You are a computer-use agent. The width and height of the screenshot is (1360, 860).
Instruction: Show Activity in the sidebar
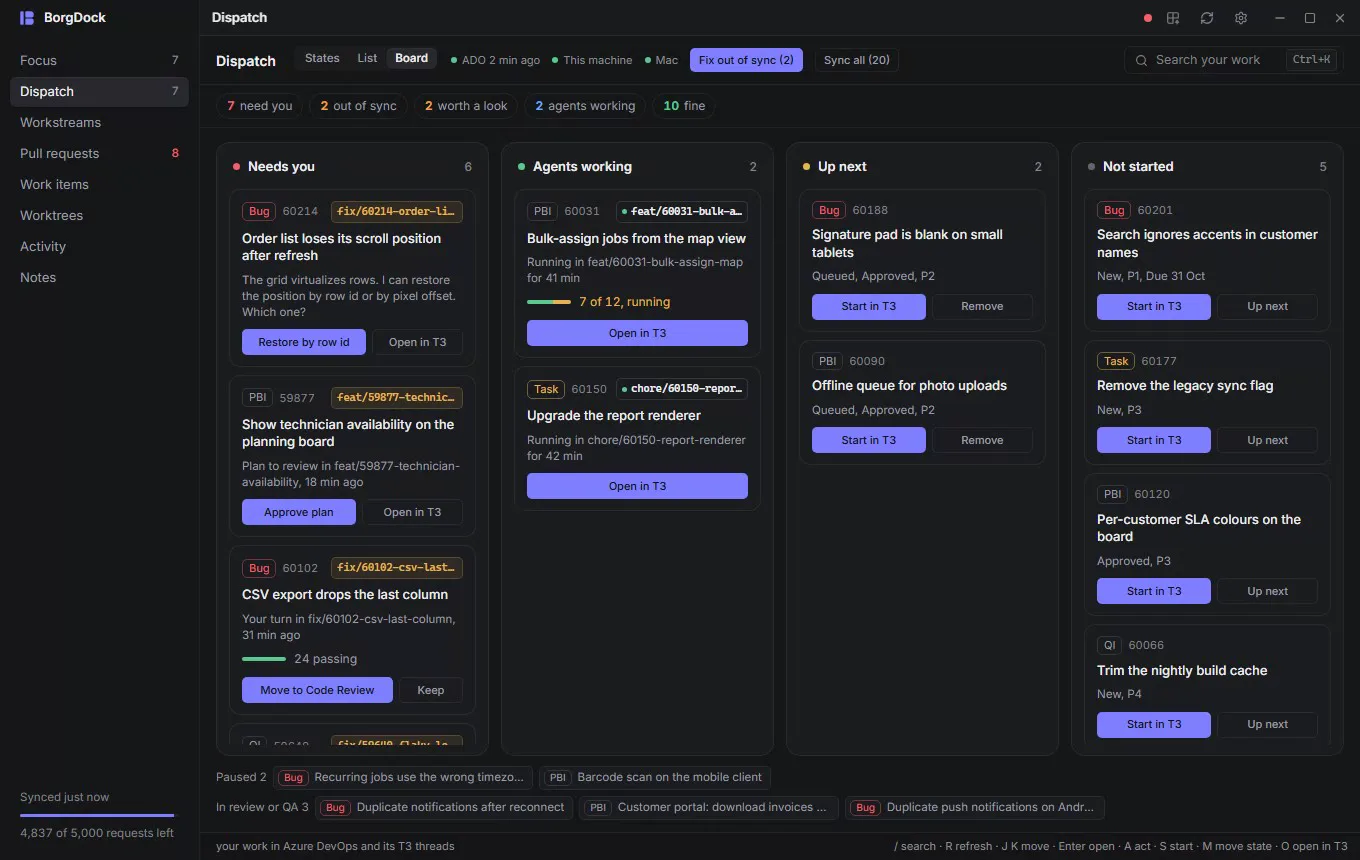point(99,246)
